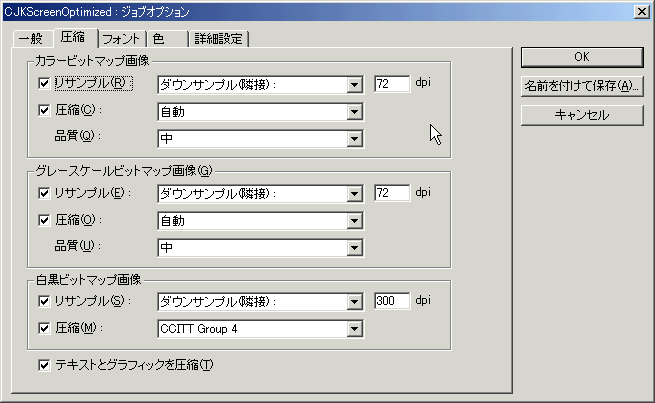
Task: Switch to the フォント tab
Action: coord(121,39)
